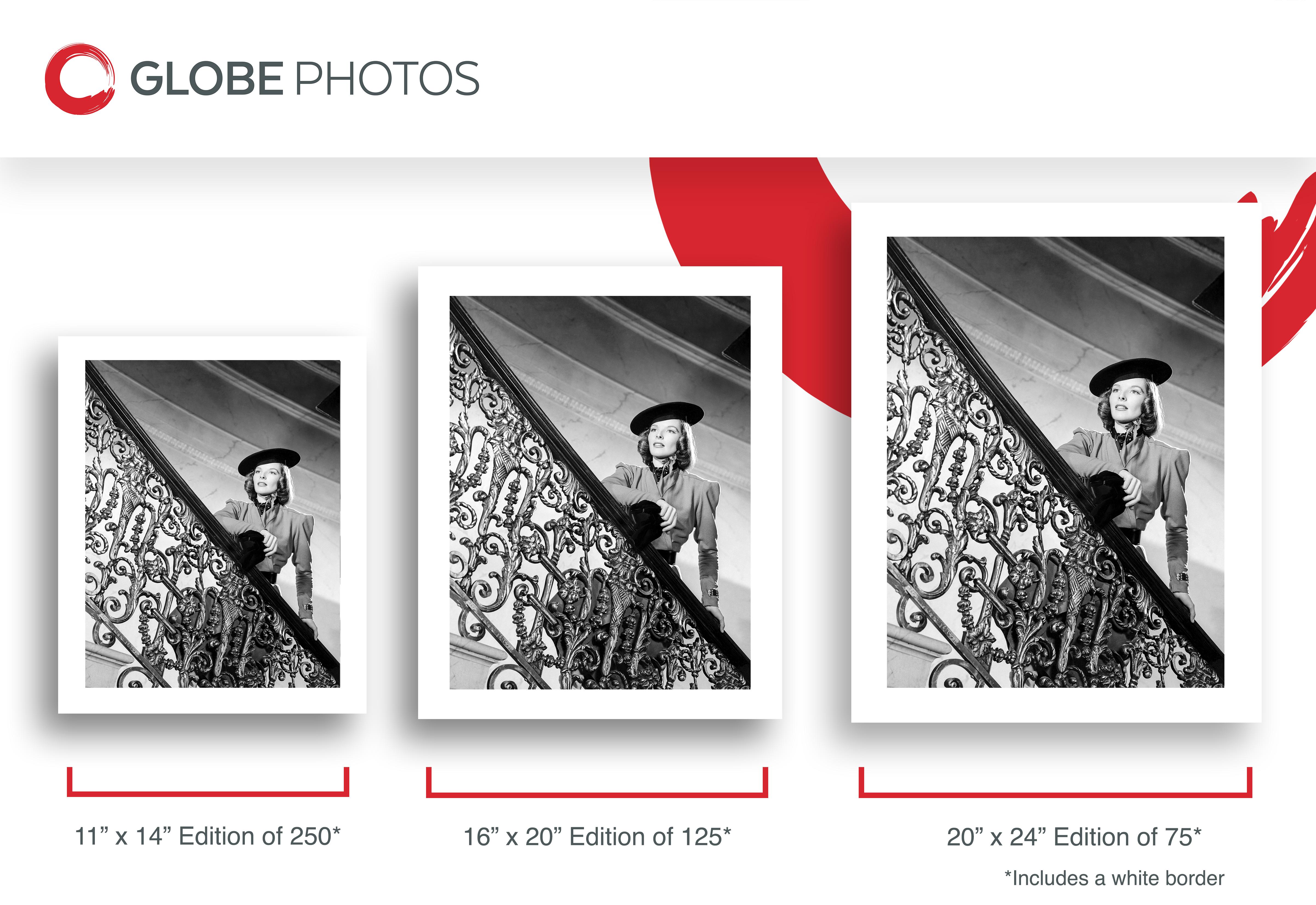Click the 20" x 24" Edition of 75 label
1316x905 pixels.
(x=1074, y=837)
